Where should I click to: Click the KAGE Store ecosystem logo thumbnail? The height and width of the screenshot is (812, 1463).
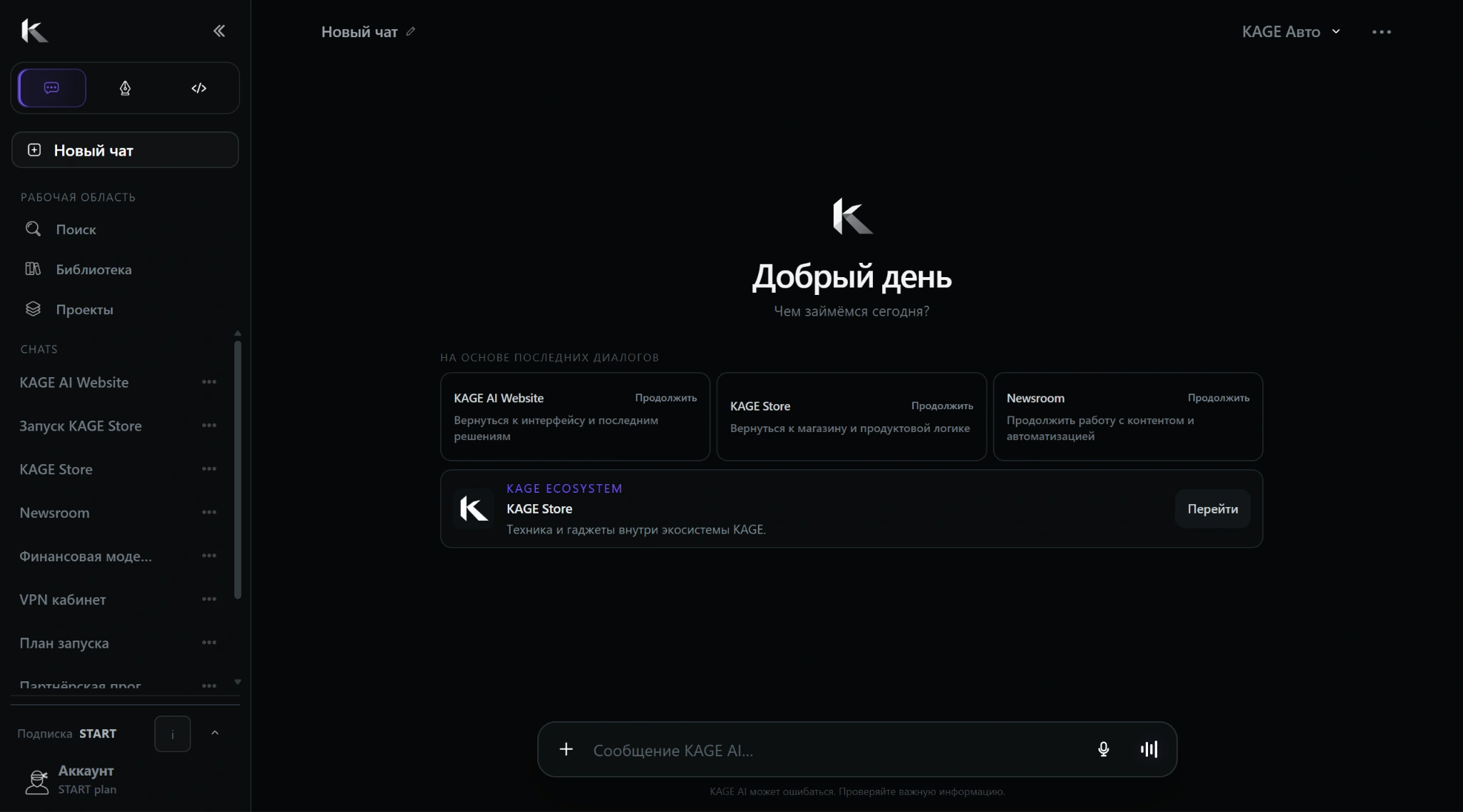[x=474, y=508]
